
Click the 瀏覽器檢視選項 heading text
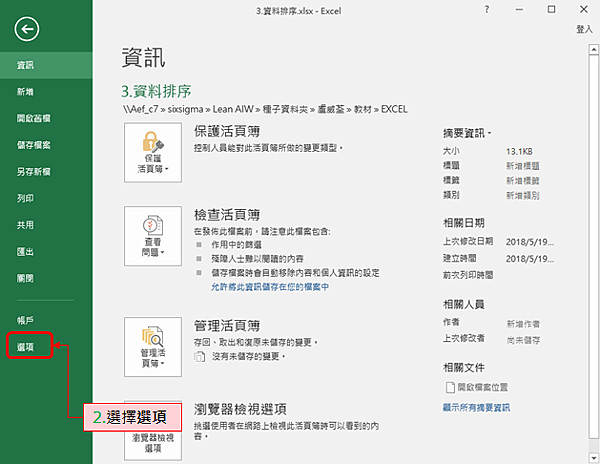click(x=240, y=409)
